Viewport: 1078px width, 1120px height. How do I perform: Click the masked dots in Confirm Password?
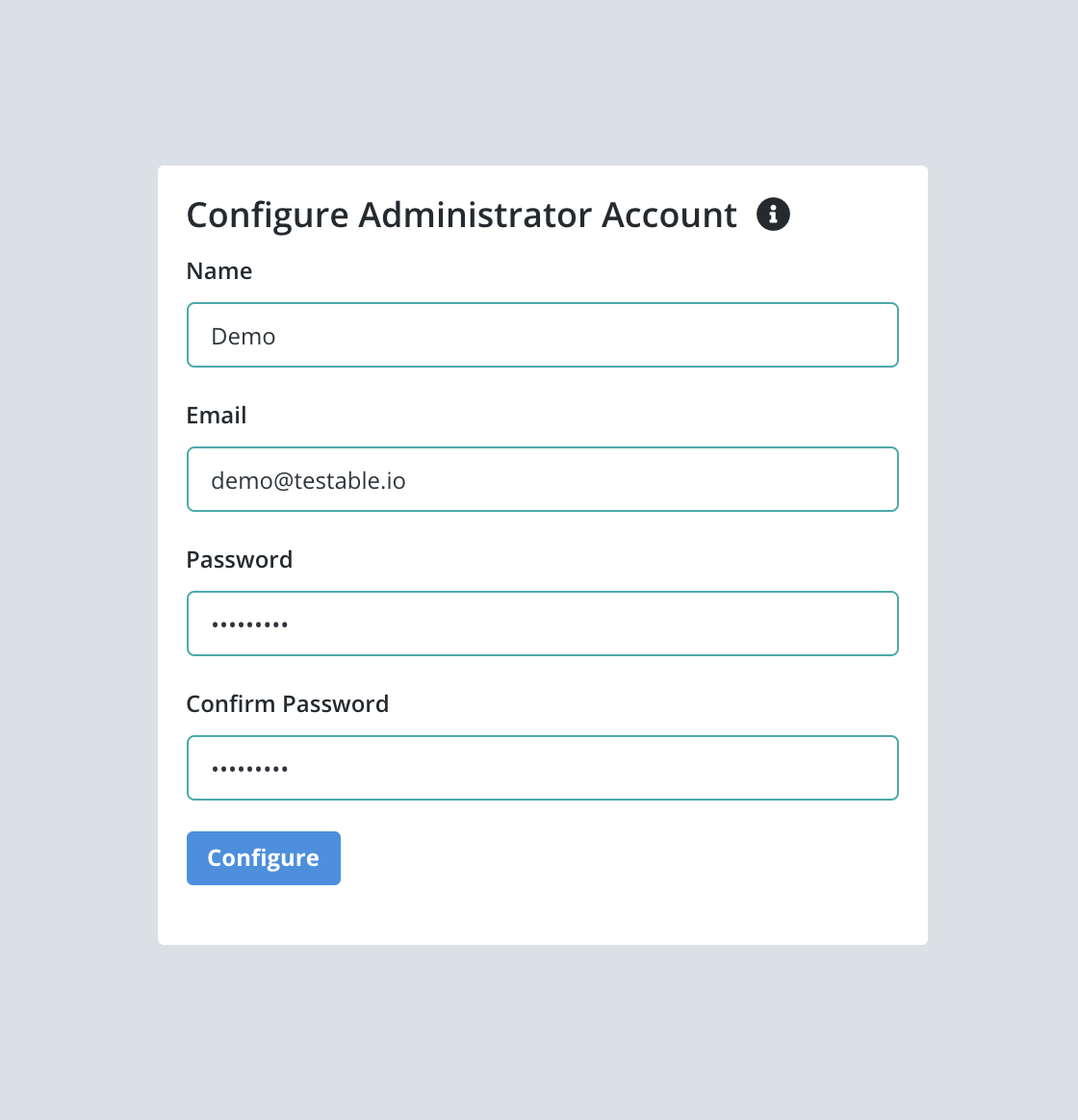249,770
